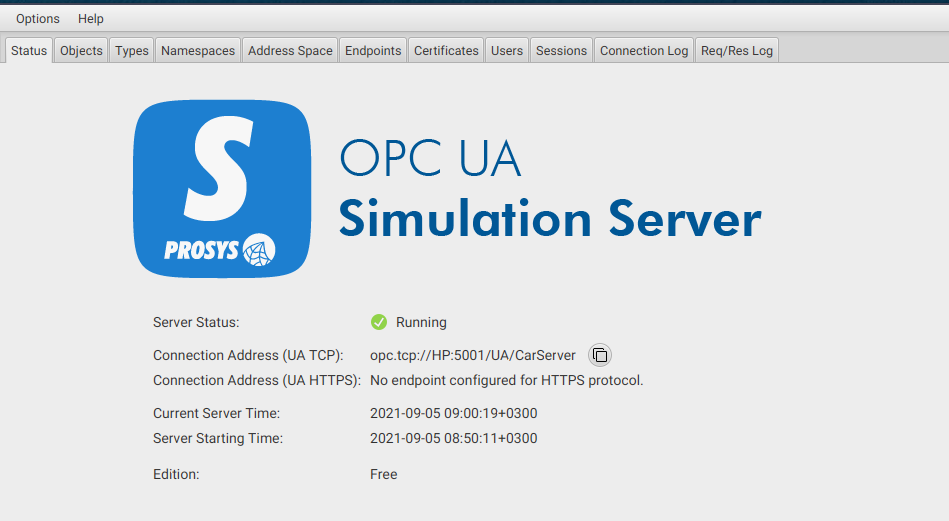Switch to the Users tab

507,51
